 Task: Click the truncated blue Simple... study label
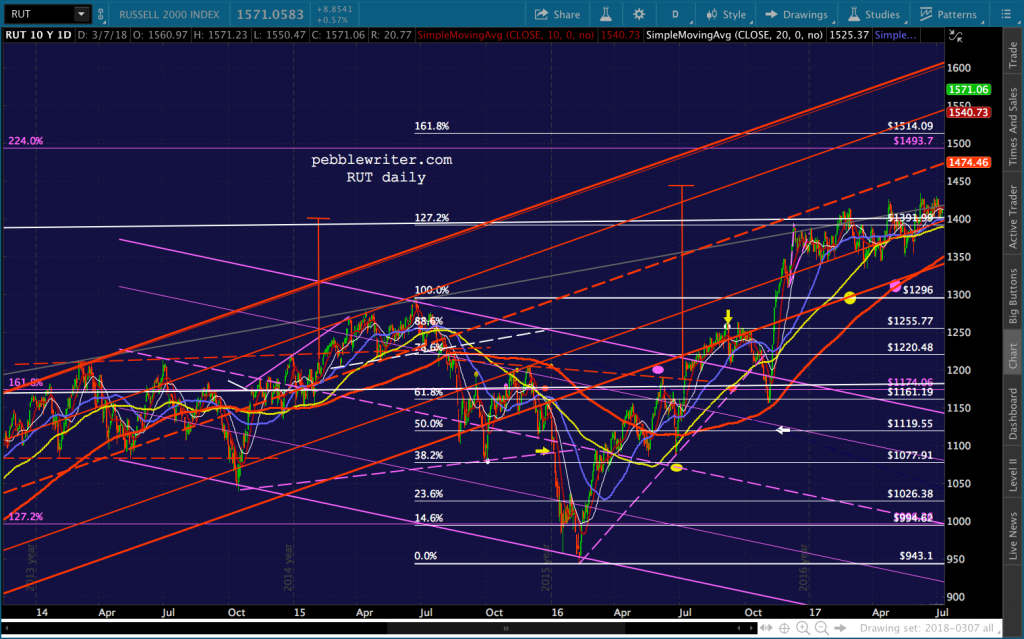coord(895,35)
